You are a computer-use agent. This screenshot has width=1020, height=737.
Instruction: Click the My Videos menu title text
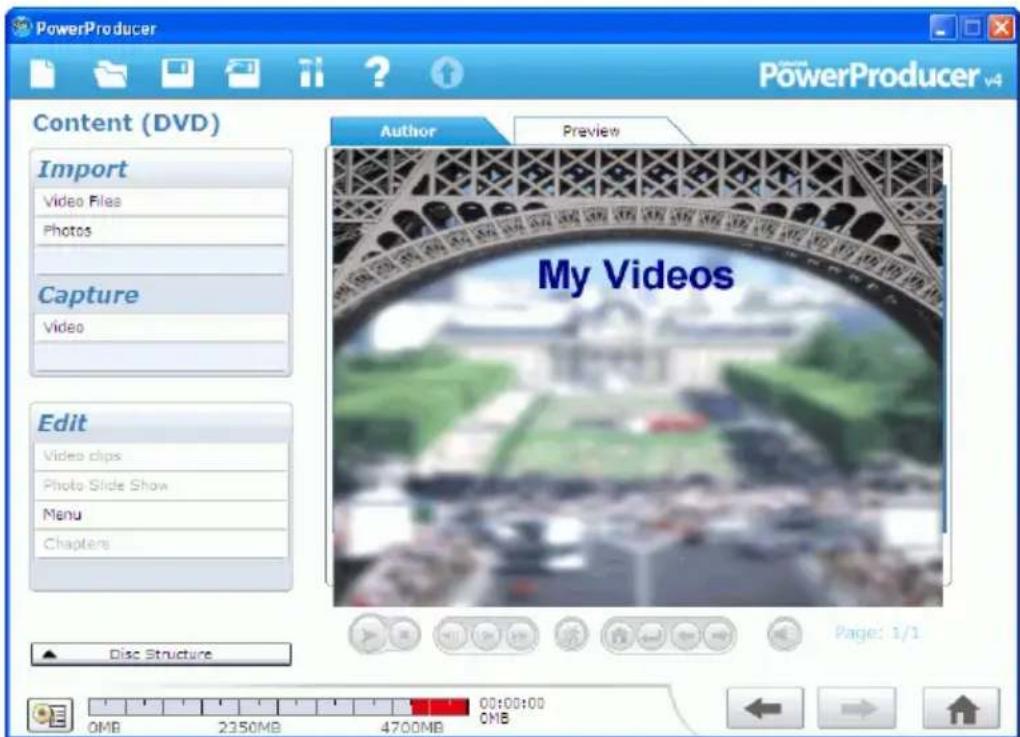click(636, 275)
